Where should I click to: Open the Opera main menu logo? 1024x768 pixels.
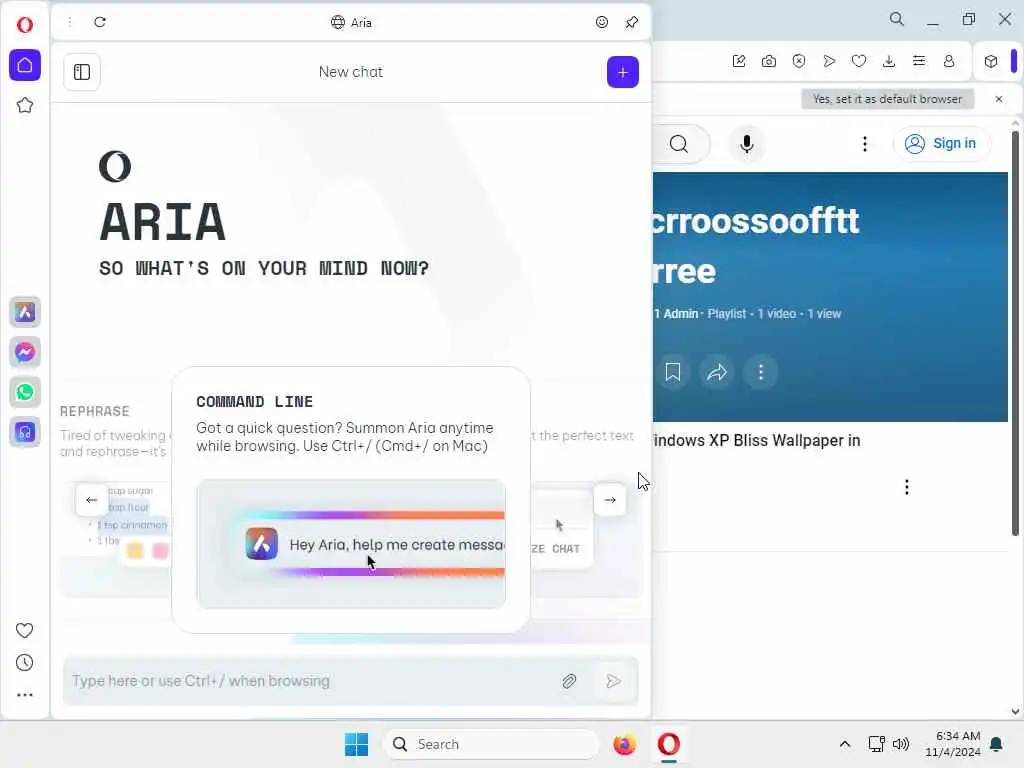click(25, 25)
